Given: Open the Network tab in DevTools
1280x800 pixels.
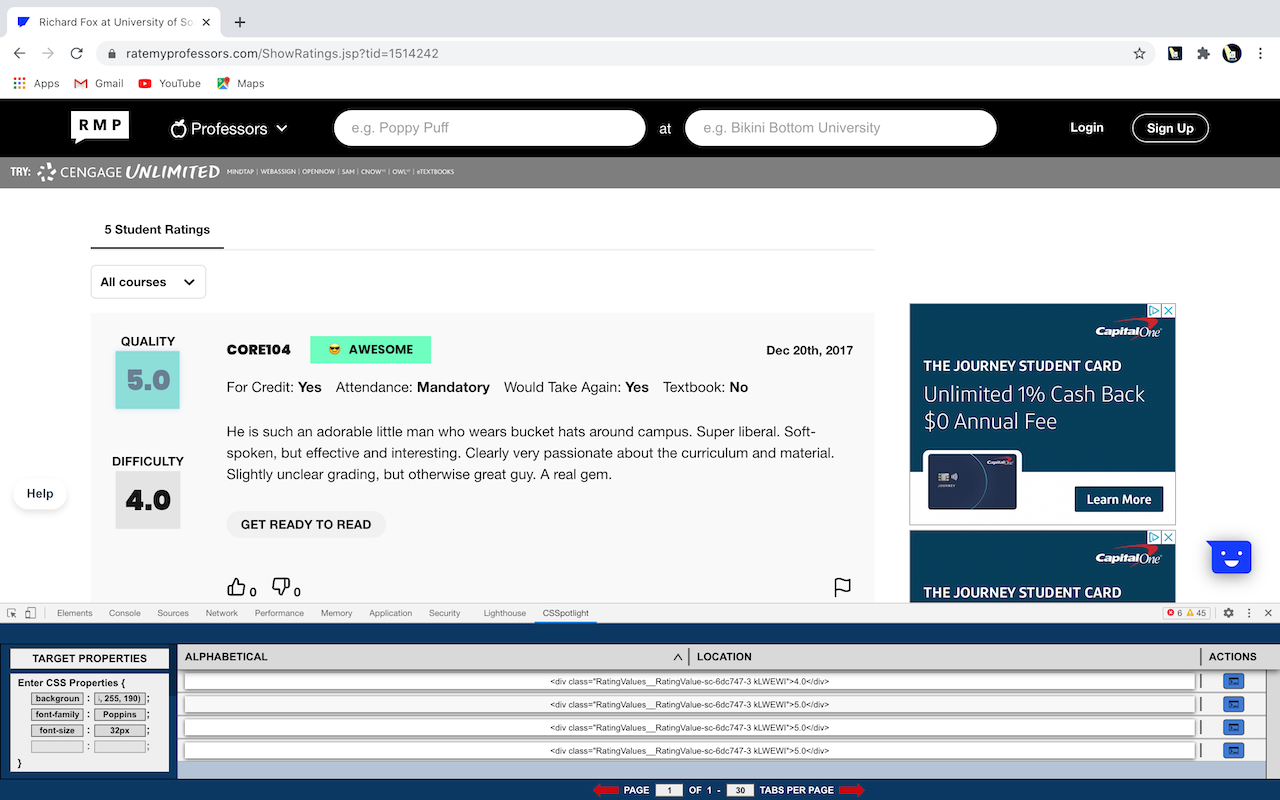Looking at the screenshot, I should click(x=222, y=613).
